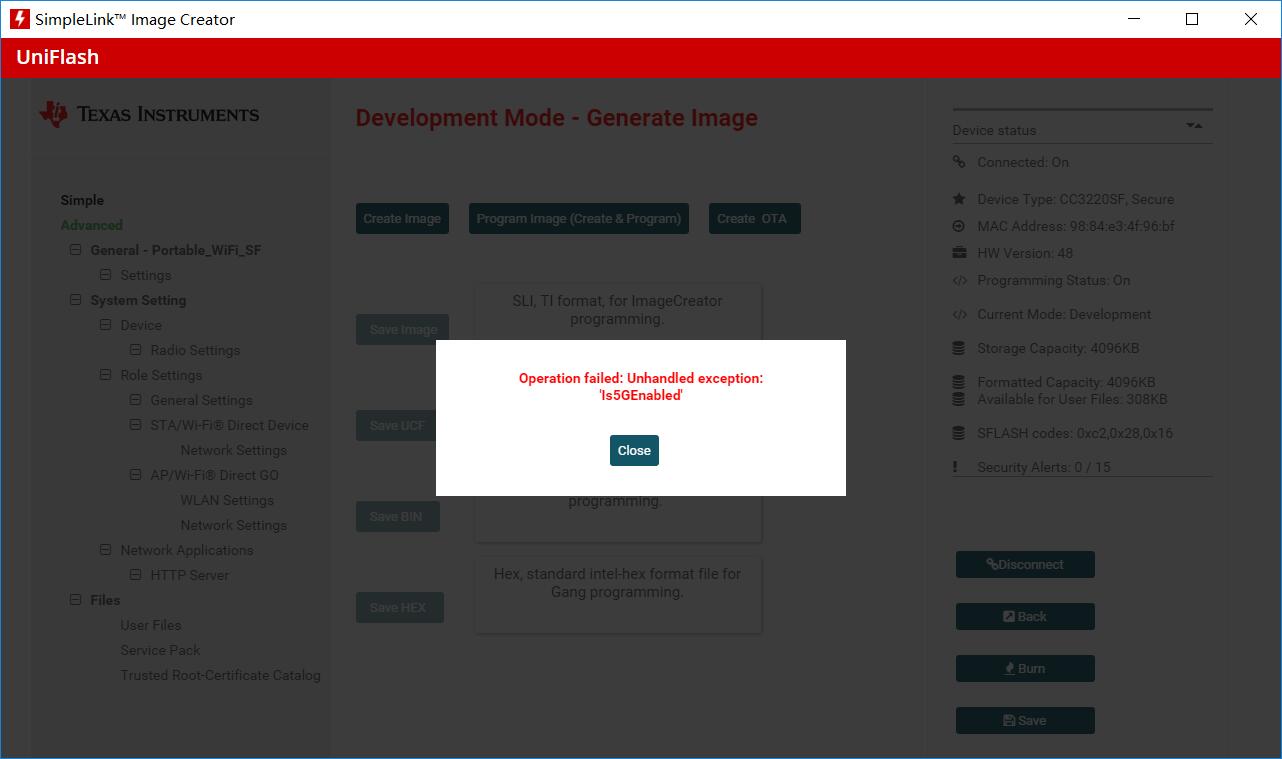Click the 'Development Mode - Generate Image' heading
The width and height of the screenshot is (1282, 759).
(557, 118)
